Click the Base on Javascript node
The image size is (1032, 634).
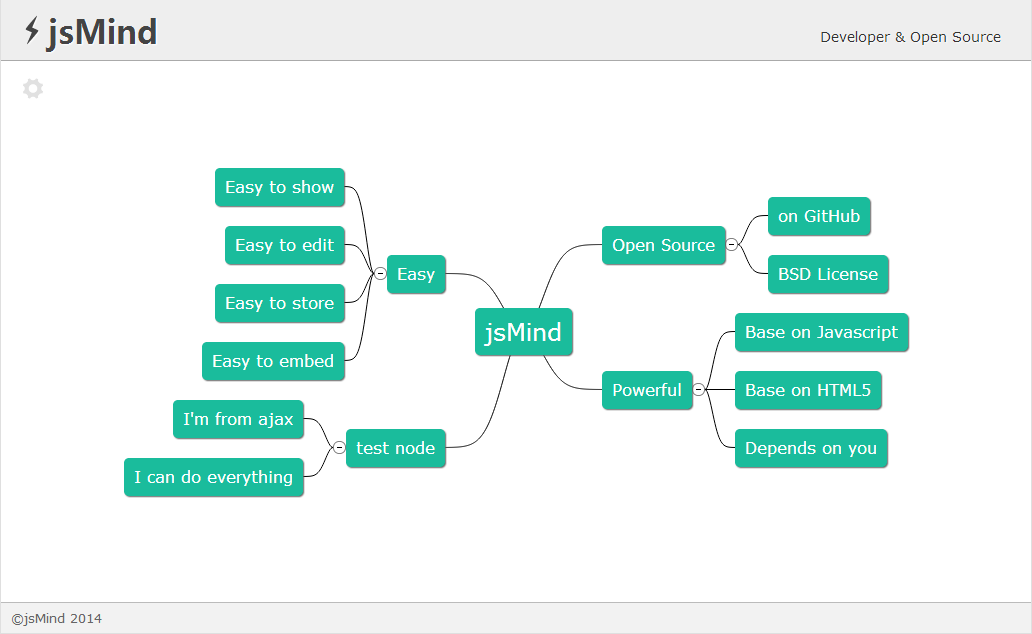[821, 332]
